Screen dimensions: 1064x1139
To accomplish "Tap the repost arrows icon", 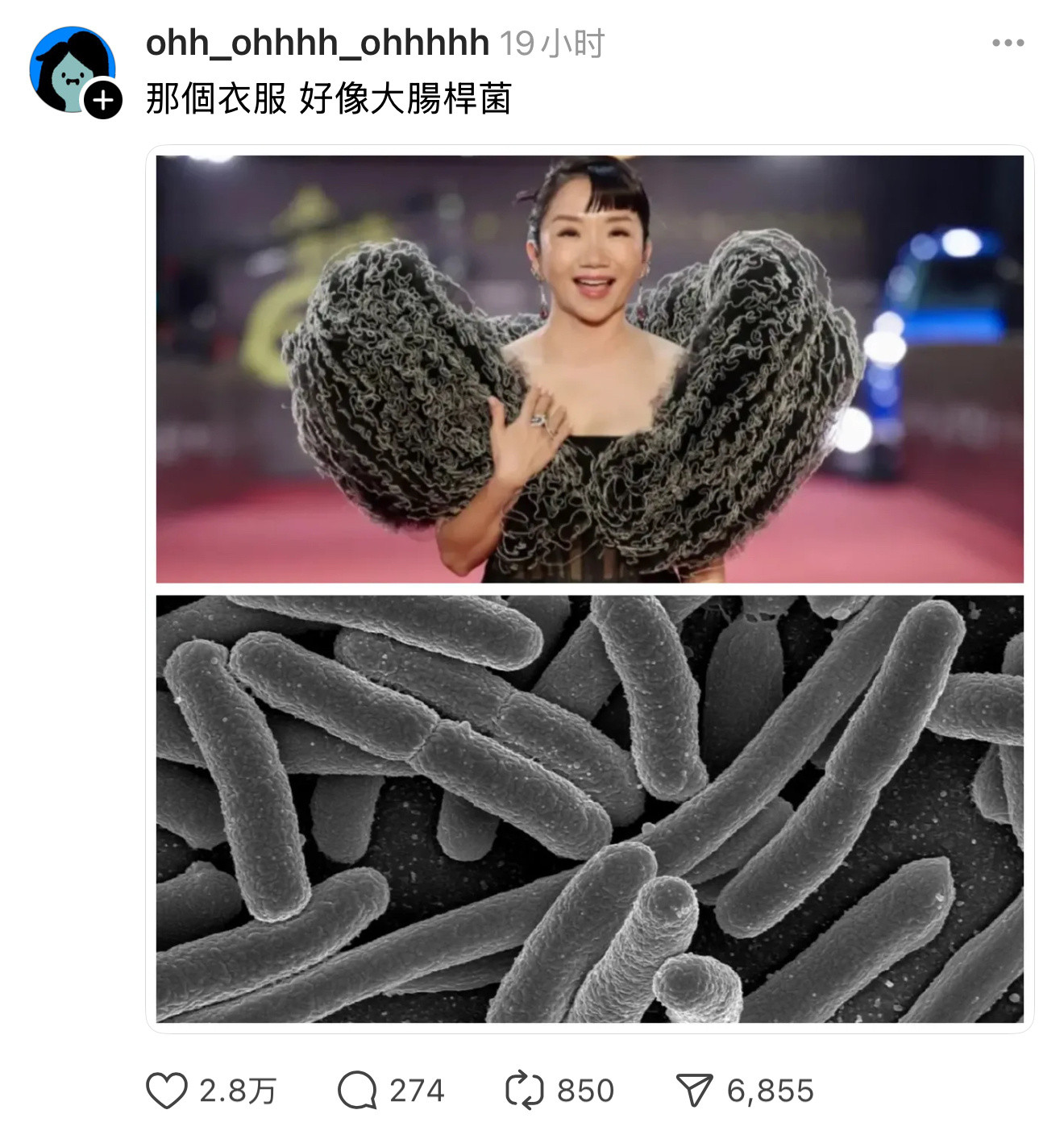I will pyautogui.click(x=525, y=1090).
